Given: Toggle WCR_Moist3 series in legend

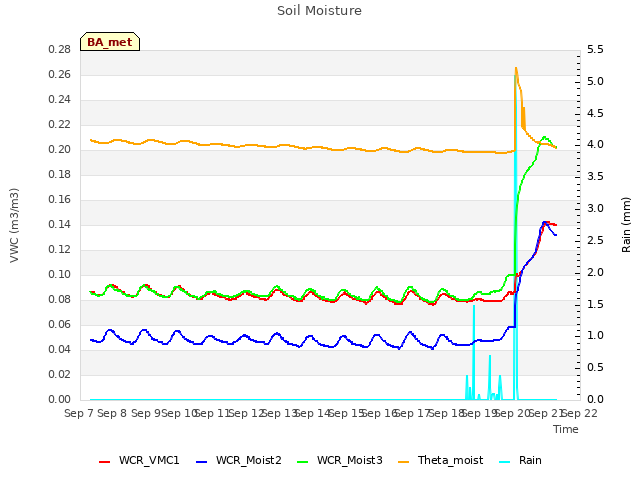Looking at the screenshot, I should click(340, 460).
